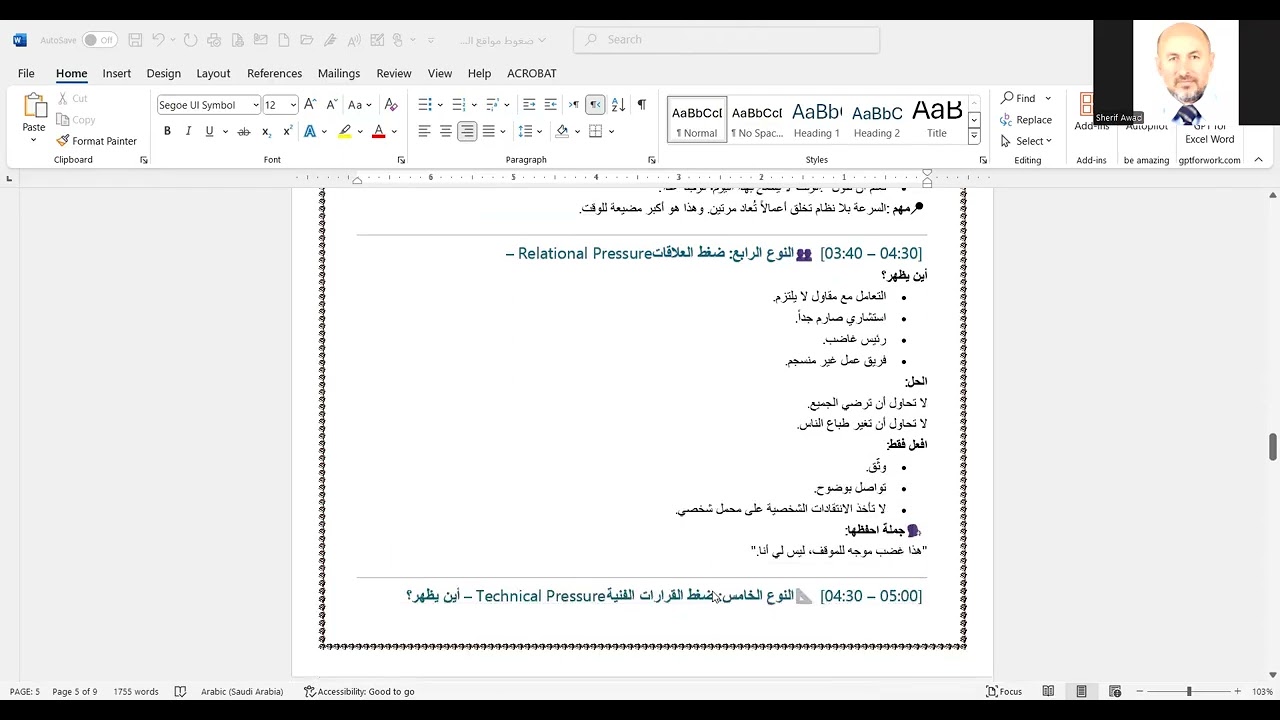1280x720 pixels.
Task: Click the Shading paint bucket icon
Action: [x=562, y=131]
